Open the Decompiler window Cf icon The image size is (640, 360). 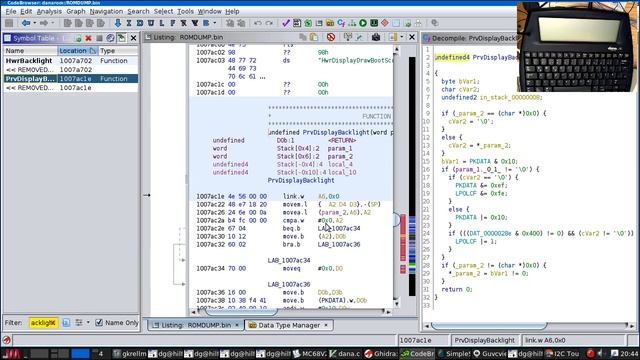coord(341,23)
